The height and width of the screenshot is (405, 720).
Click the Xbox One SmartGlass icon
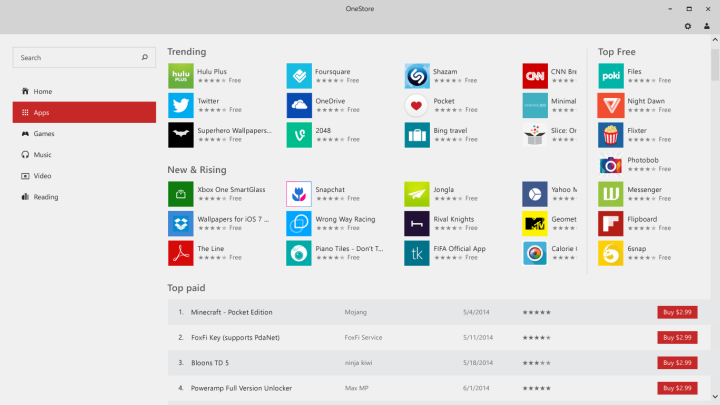(x=180, y=194)
